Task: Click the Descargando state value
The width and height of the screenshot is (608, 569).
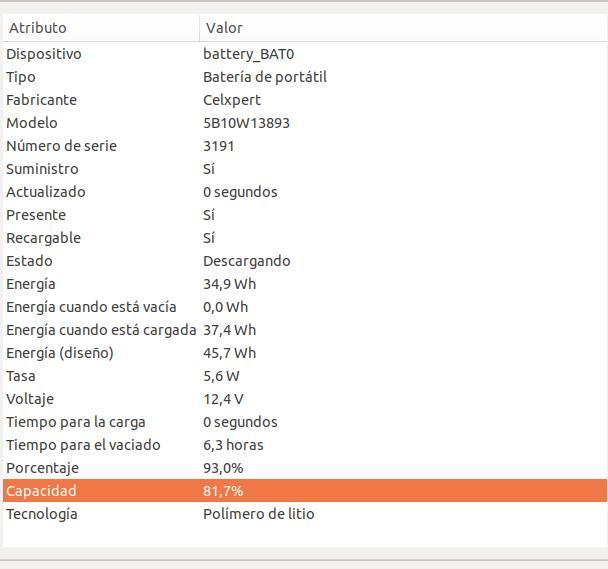Action: (x=247, y=261)
